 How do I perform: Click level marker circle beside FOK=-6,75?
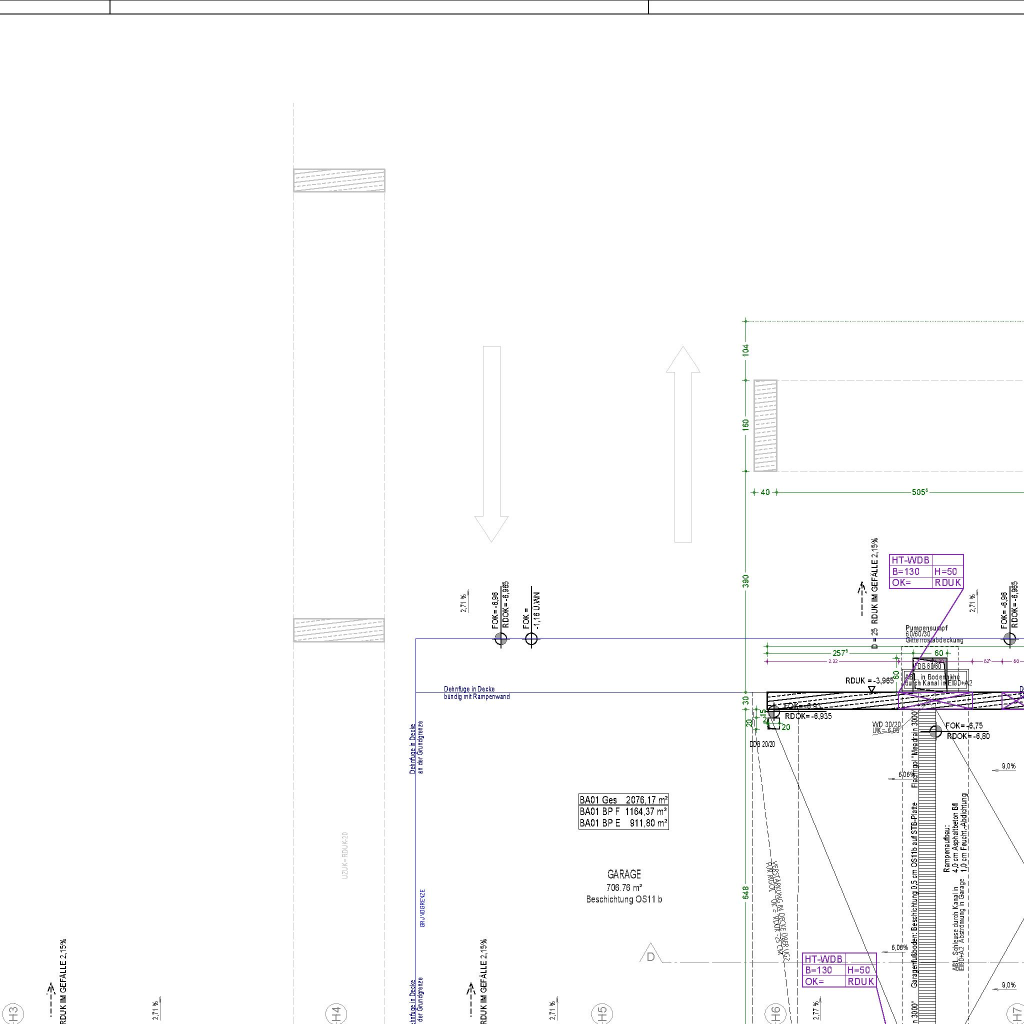(936, 731)
